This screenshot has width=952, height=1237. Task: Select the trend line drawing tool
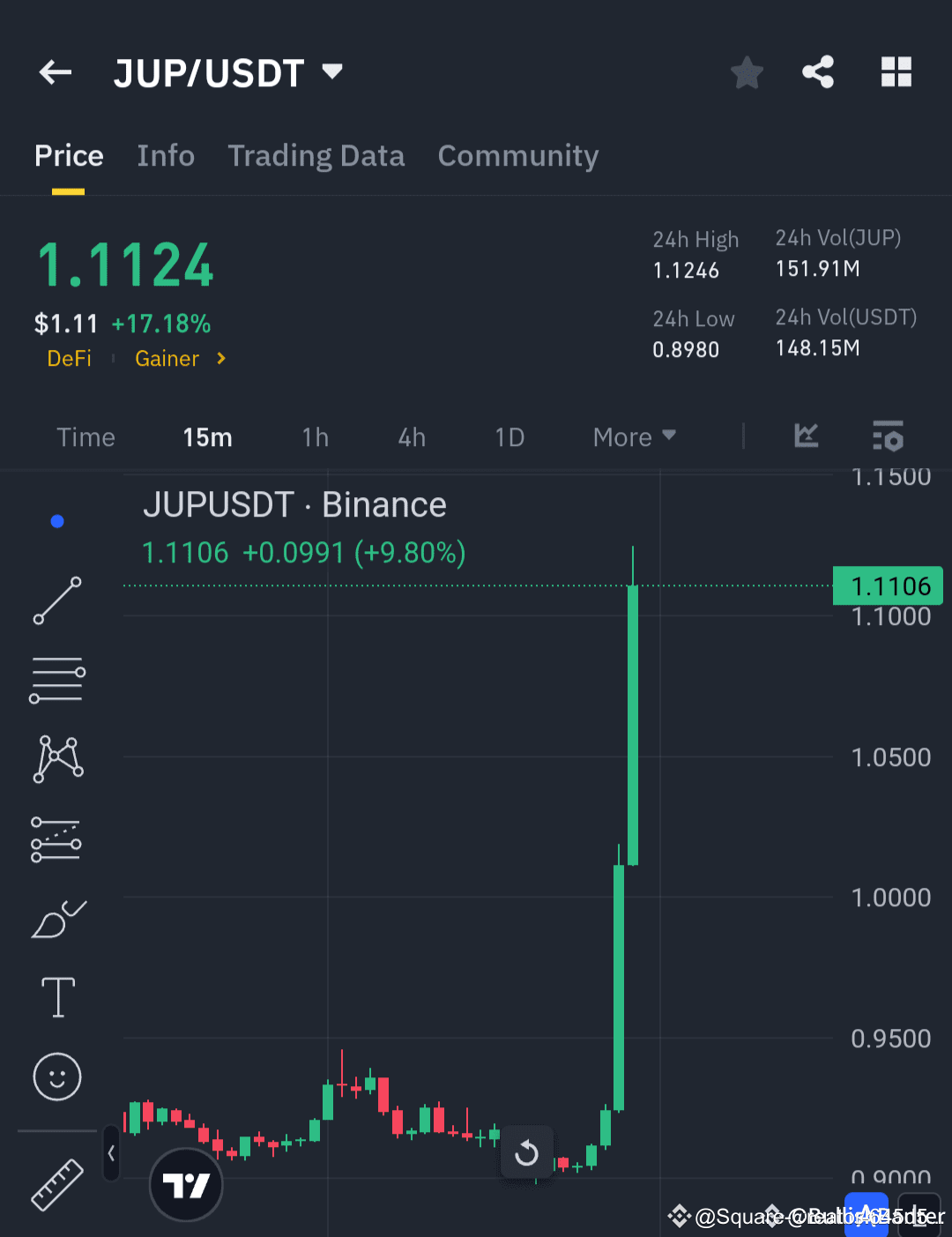[x=56, y=601]
